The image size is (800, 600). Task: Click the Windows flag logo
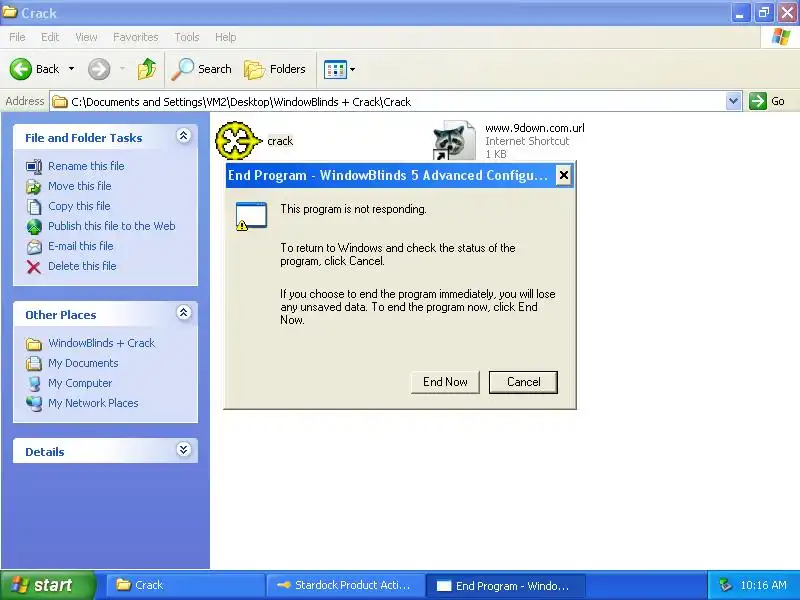click(781, 37)
